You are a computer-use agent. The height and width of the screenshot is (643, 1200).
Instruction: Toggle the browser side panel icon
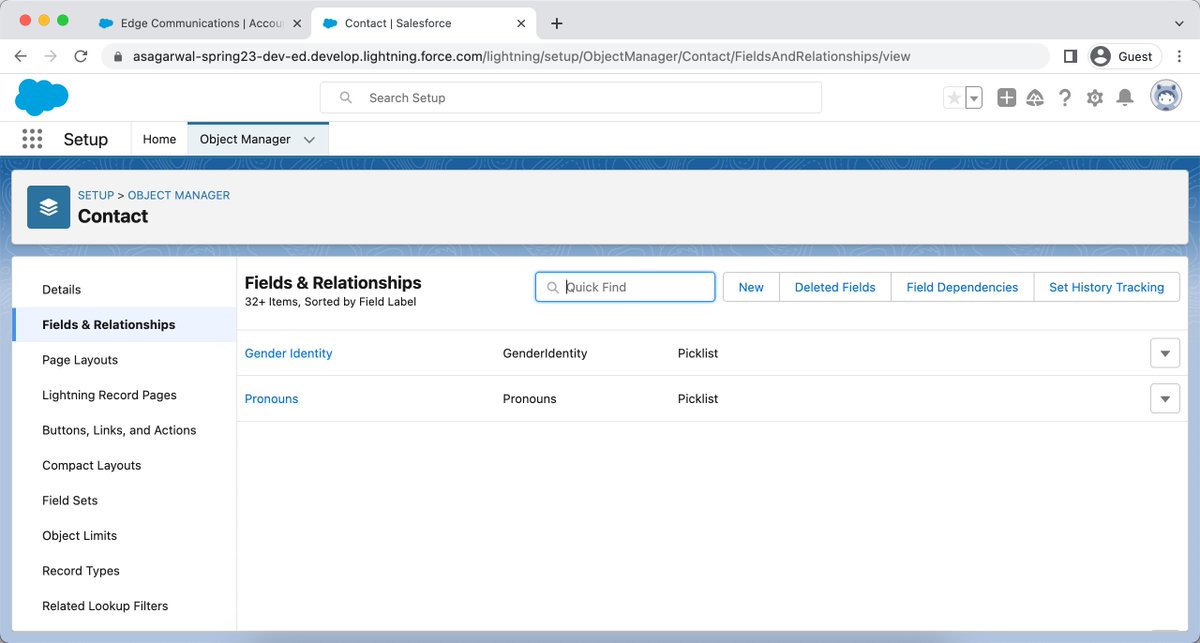click(1070, 56)
